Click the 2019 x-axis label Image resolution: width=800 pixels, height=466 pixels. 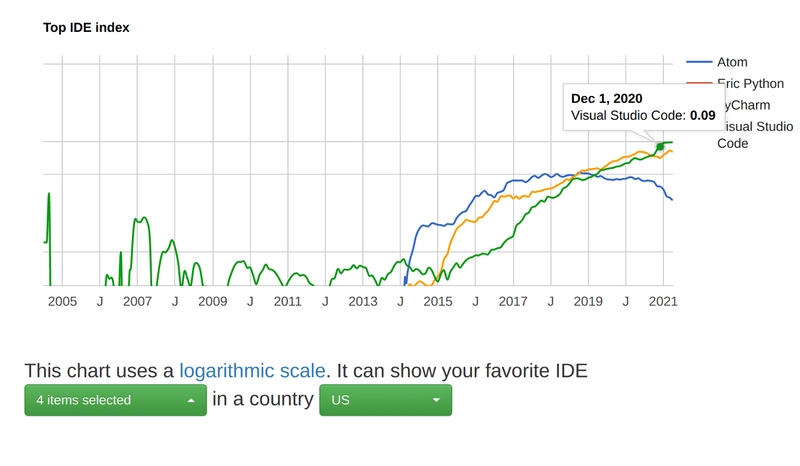[x=588, y=301]
